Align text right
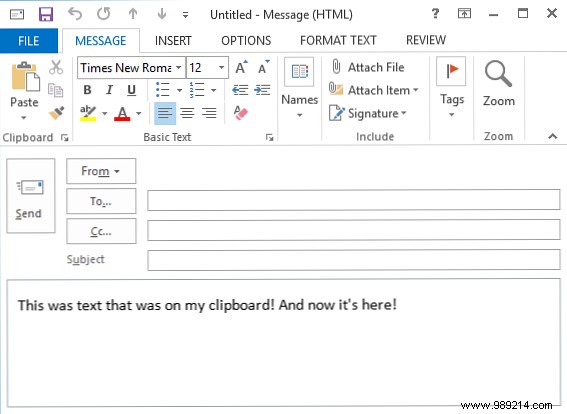The image size is (567, 414). click(x=209, y=113)
